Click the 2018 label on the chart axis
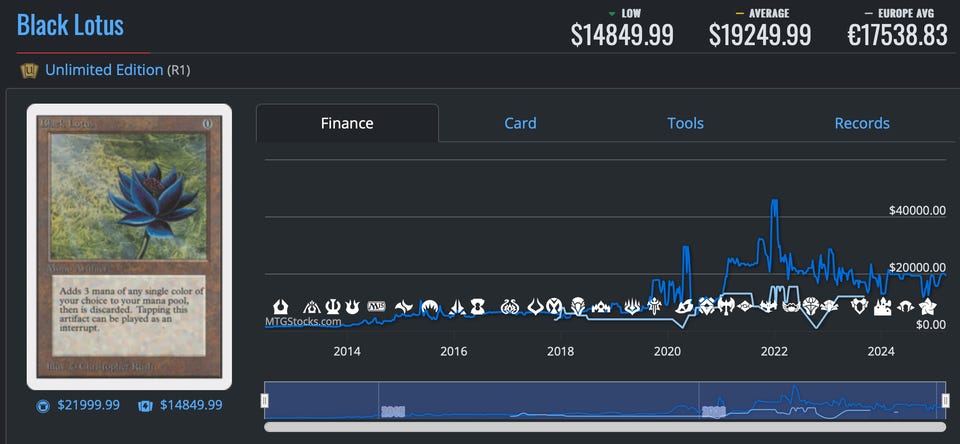This screenshot has width=960, height=444. [560, 352]
